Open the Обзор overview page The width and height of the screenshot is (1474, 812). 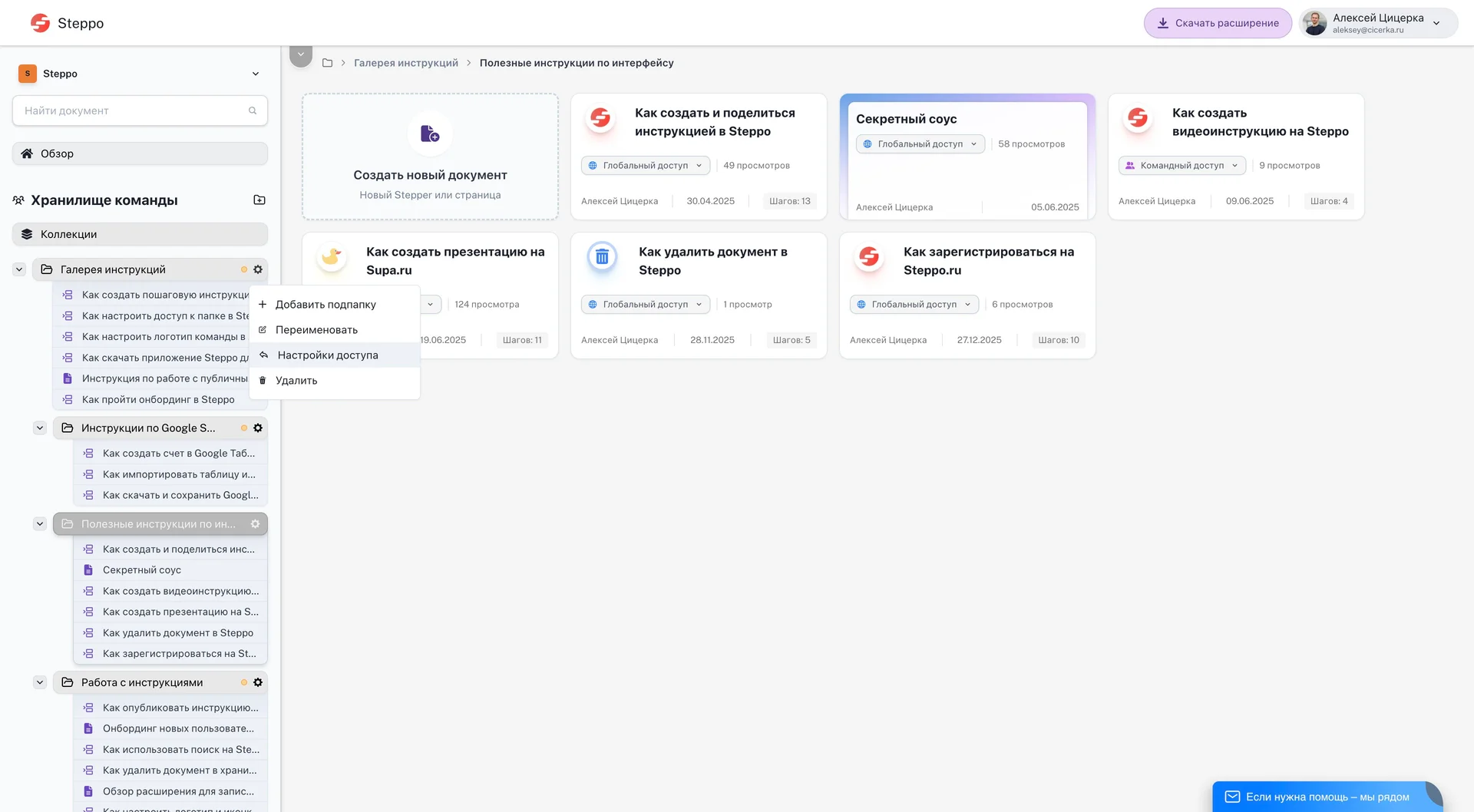coord(140,153)
